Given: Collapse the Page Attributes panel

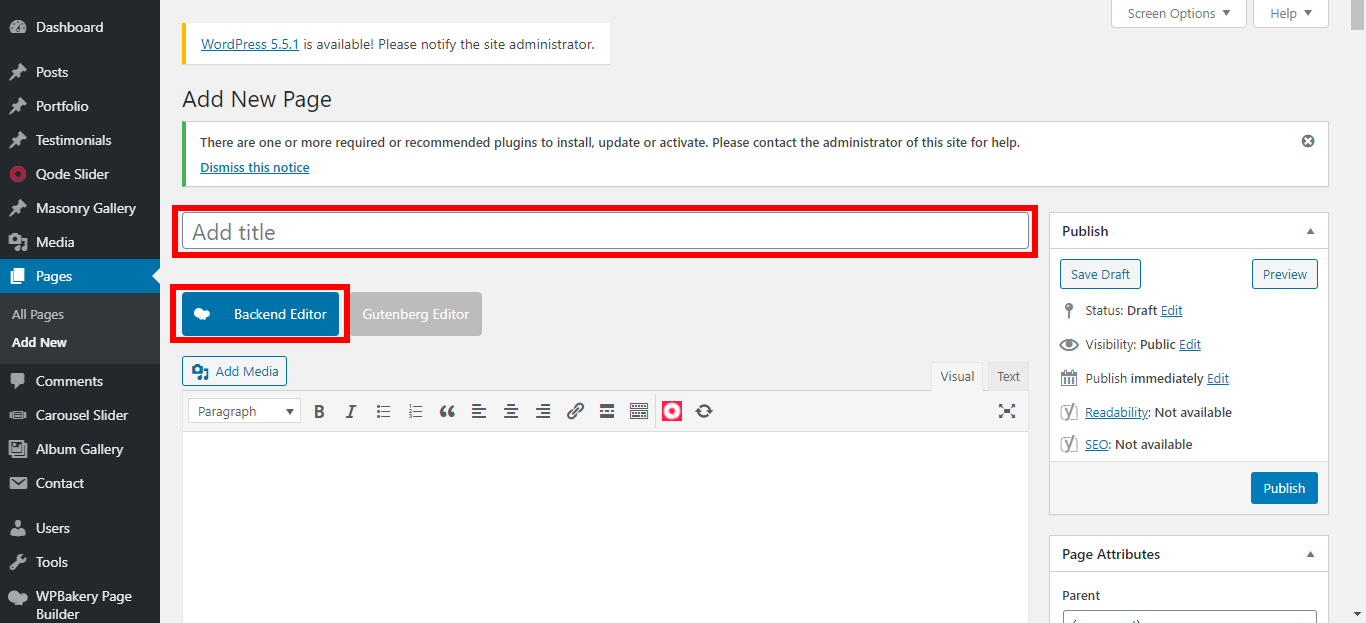Looking at the screenshot, I should [1310, 554].
